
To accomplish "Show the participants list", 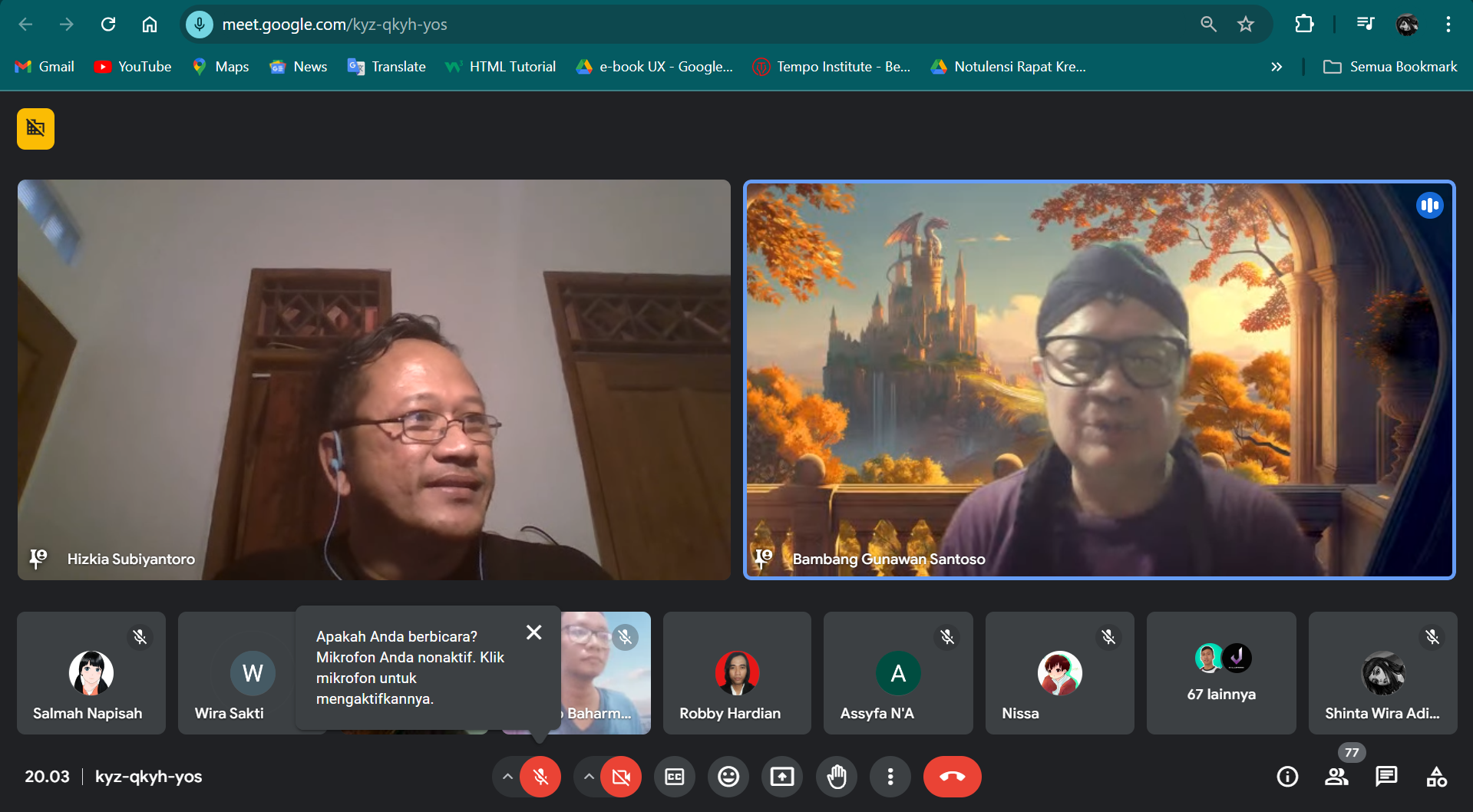I will 1337,777.
